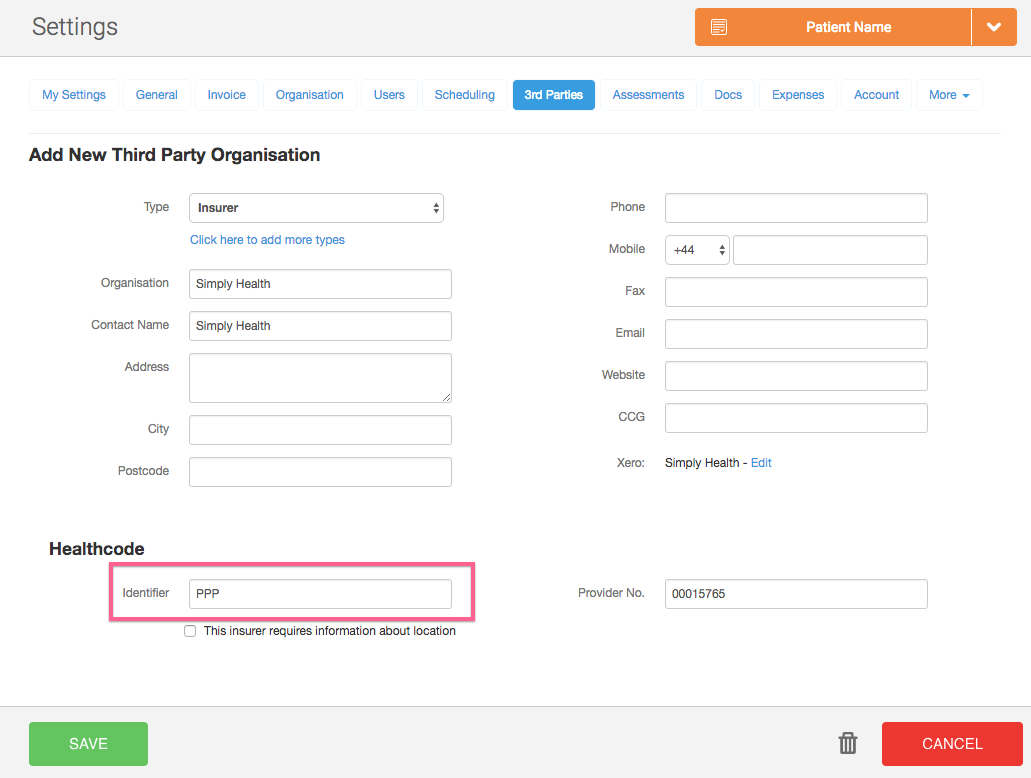Open the Type dropdown showing Insurer
Screen dimensions: 1031x778
click(316, 208)
